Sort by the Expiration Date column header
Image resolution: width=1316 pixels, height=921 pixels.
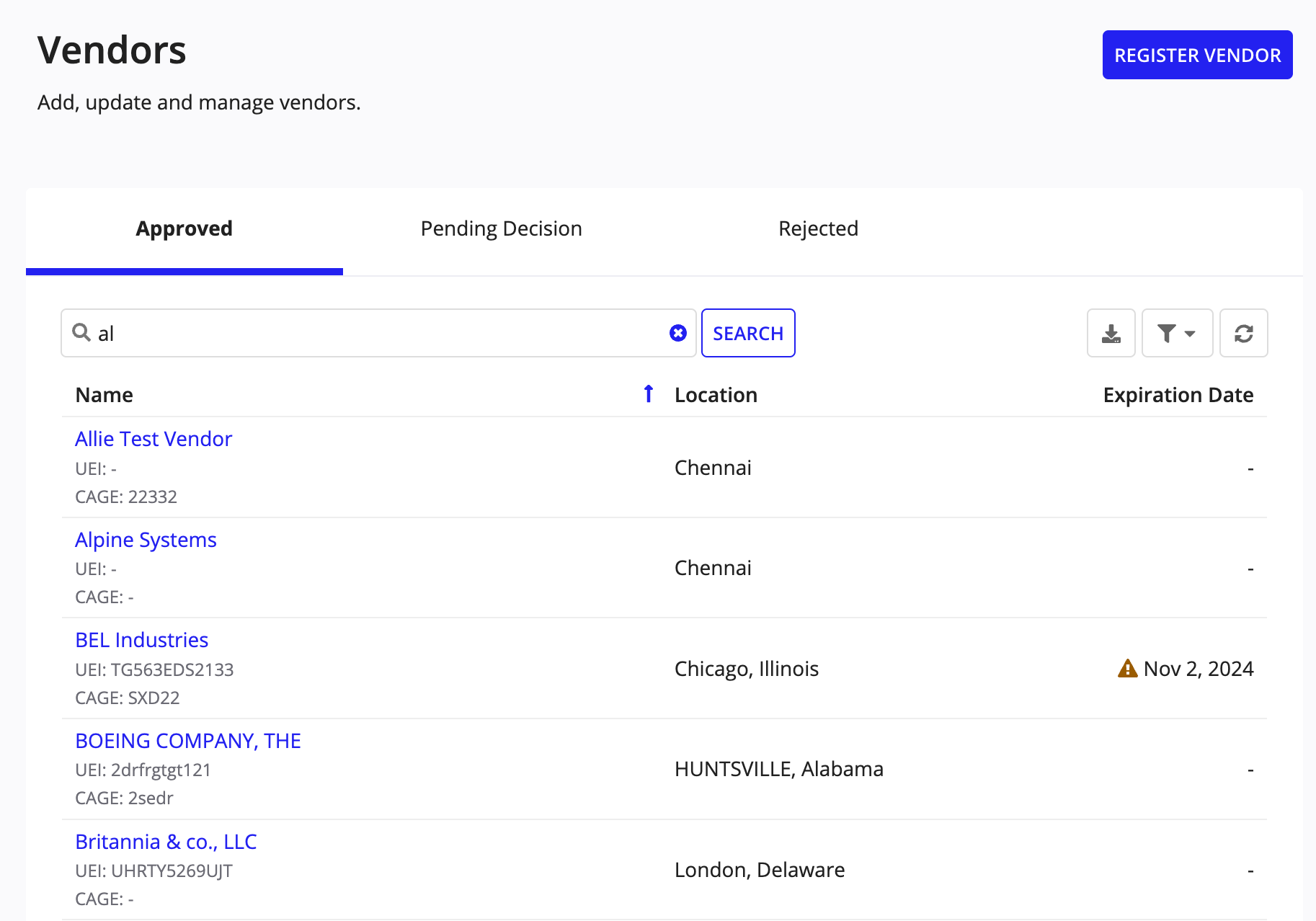[x=1178, y=395]
